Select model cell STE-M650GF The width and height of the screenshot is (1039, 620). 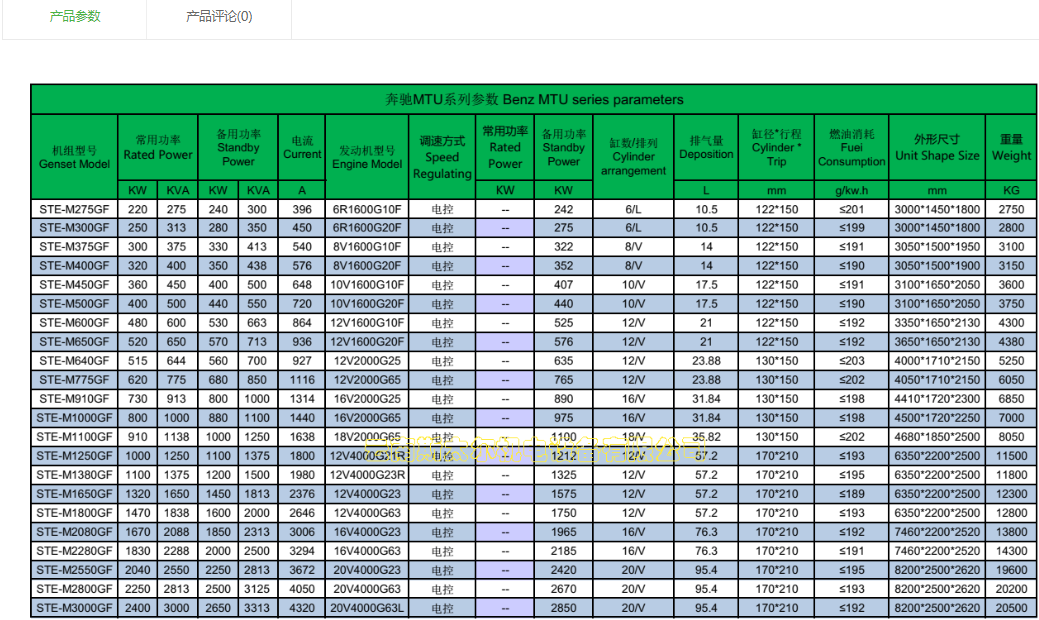(x=74, y=342)
